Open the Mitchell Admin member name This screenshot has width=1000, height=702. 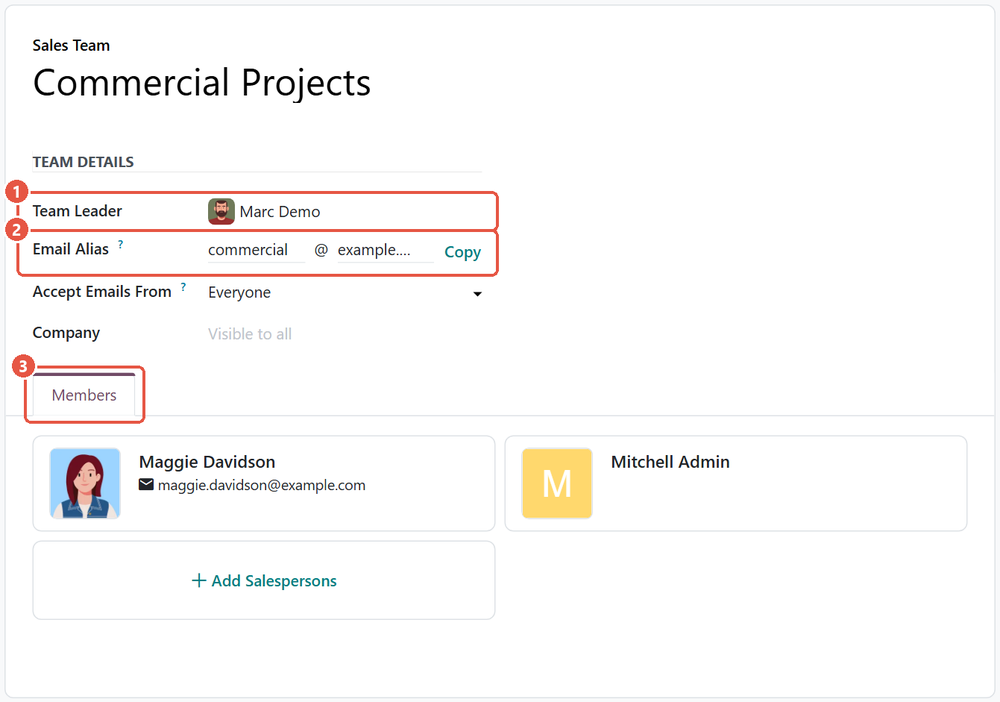click(670, 462)
